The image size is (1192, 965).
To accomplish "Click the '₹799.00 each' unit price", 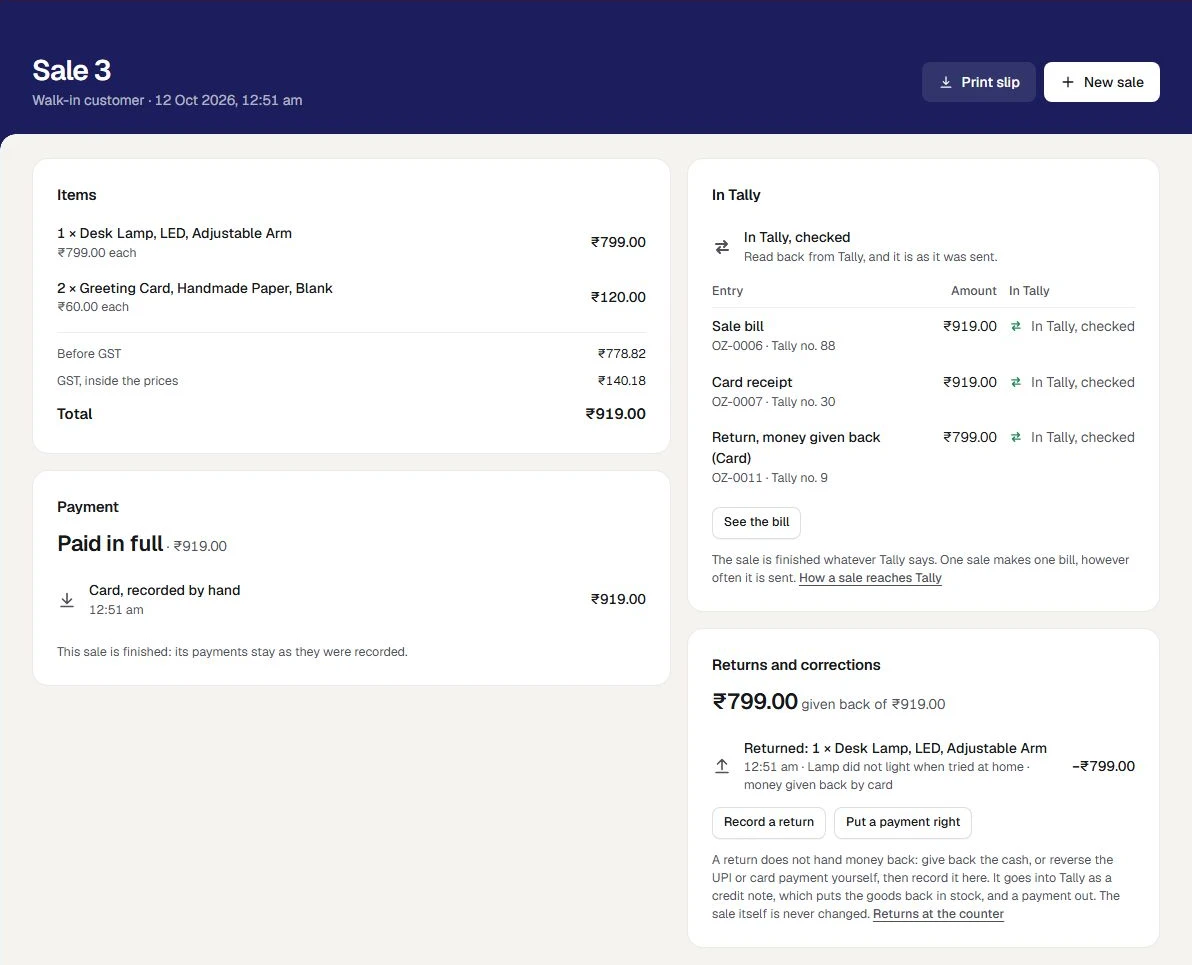I will (x=97, y=253).
